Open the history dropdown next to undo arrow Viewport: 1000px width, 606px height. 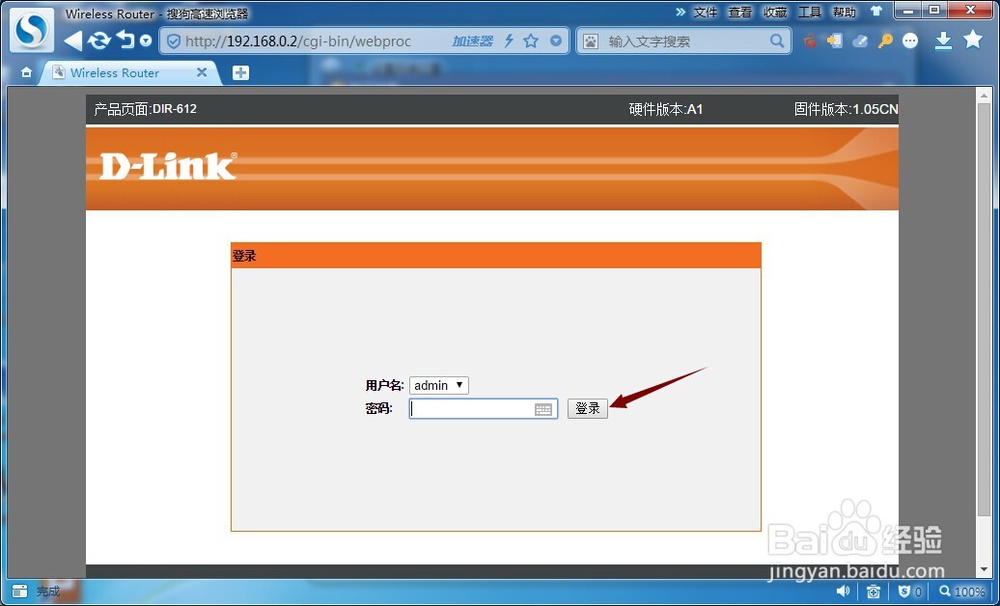[146, 41]
